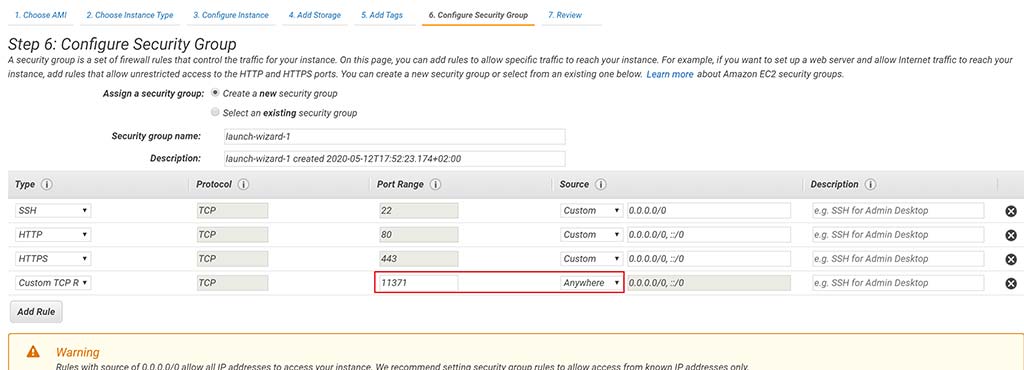Image resolution: width=1024 pixels, height=370 pixels.
Task: Go to step 1 Choose AMI
Action: 40,15
